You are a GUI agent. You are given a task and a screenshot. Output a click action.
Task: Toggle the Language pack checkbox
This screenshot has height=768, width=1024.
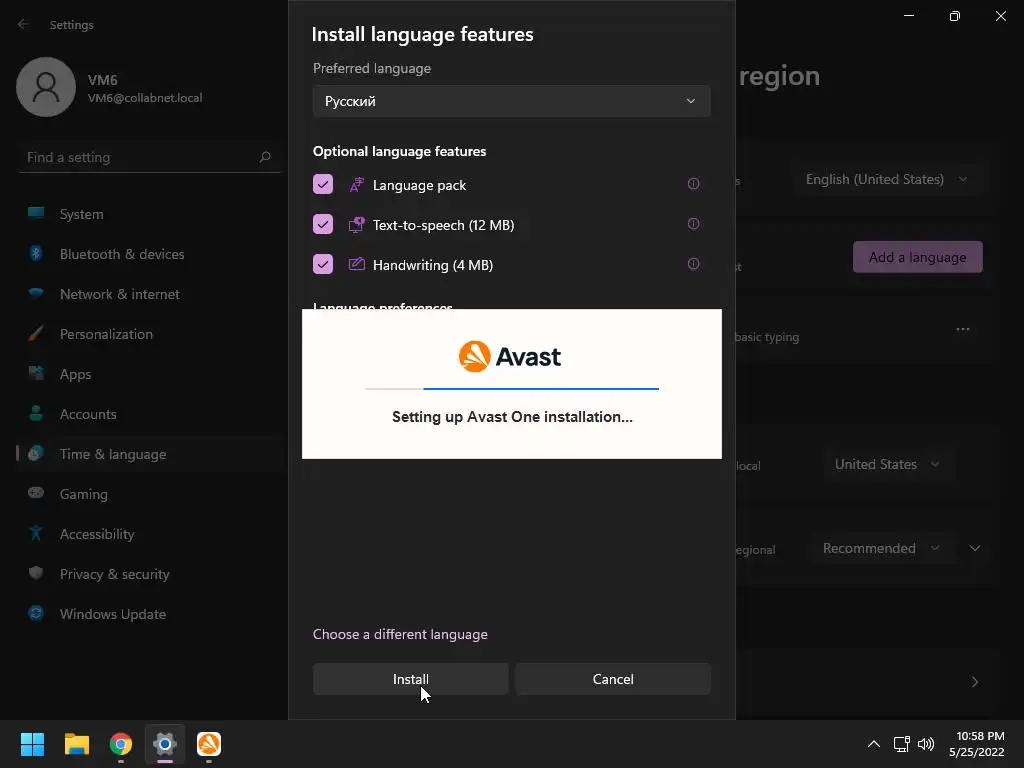323,185
